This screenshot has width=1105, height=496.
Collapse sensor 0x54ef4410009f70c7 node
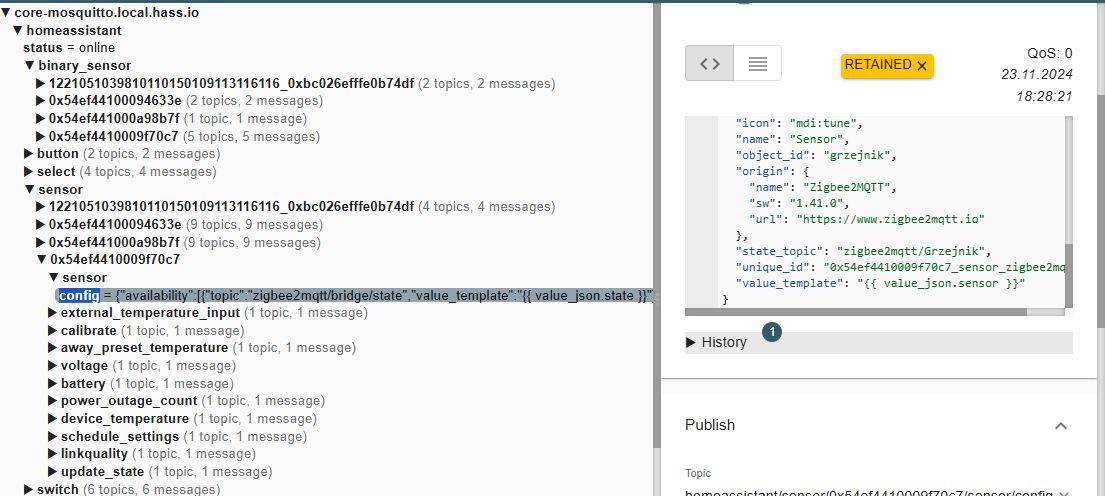click(42, 259)
